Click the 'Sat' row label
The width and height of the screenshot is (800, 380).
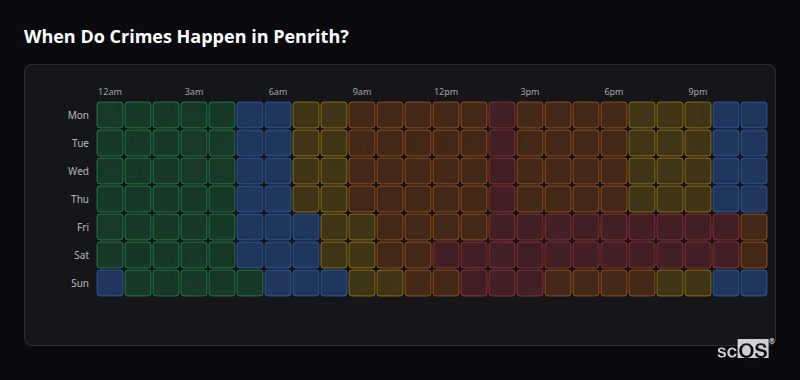(81, 255)
